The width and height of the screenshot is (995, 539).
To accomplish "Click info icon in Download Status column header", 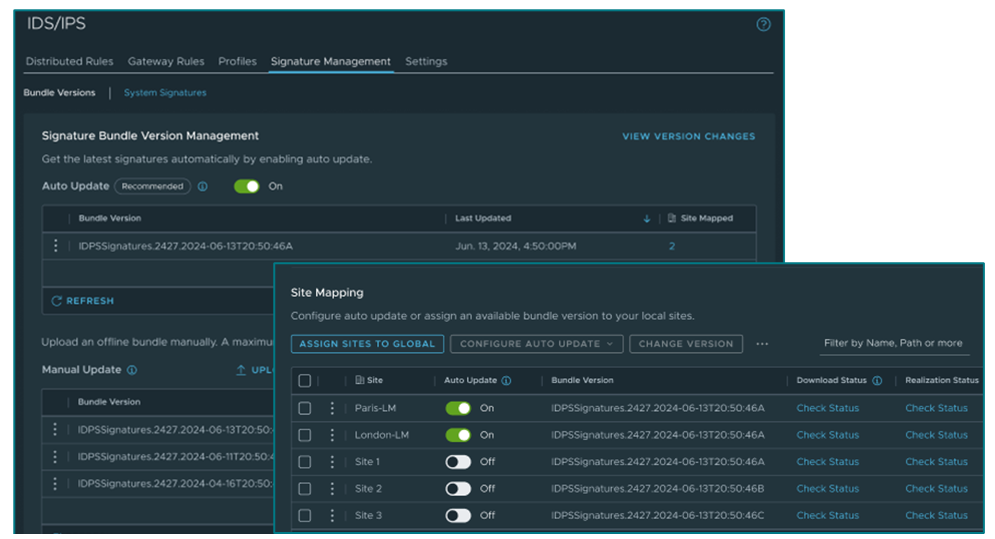I will pos(877,381).
